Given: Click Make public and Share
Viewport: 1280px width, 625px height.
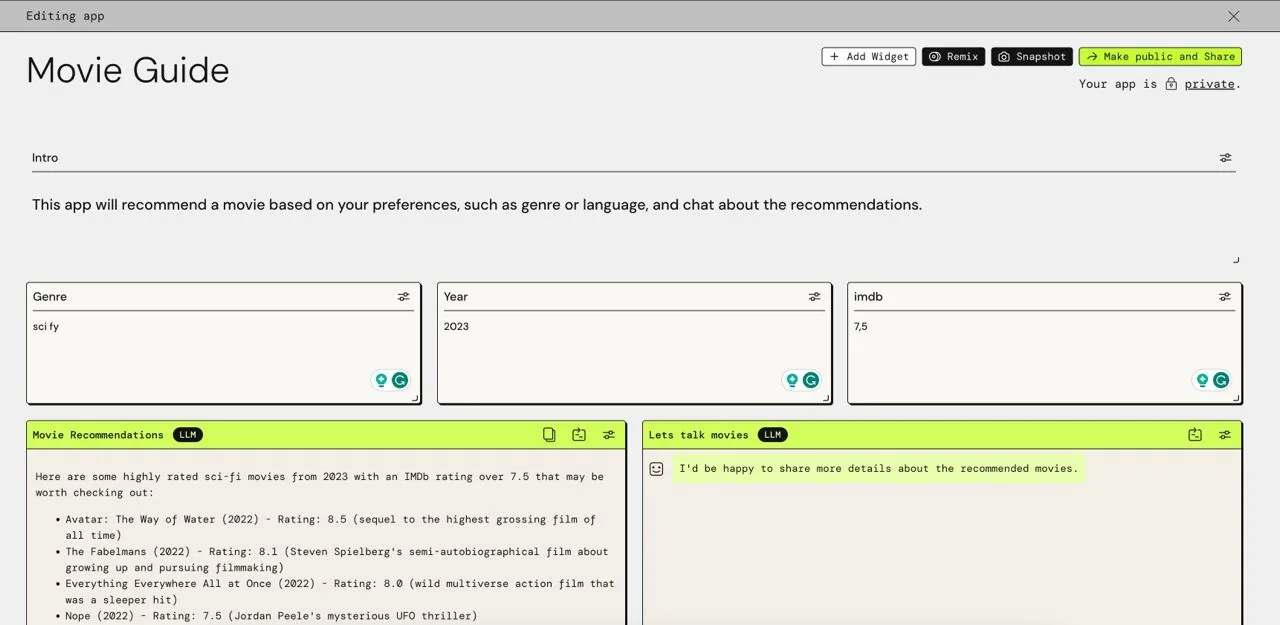Looking at the screenshot, I should [x=1160, y=57].
